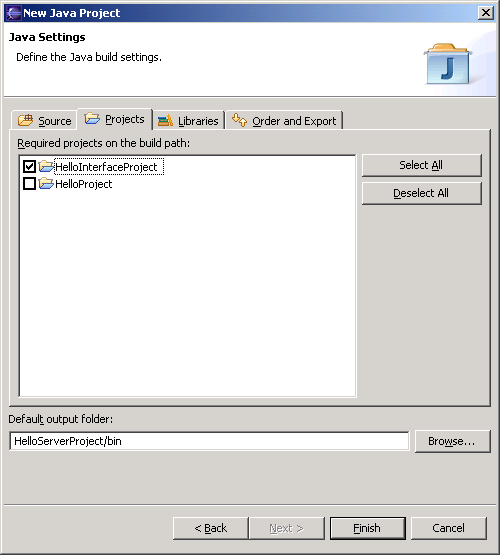500x555 pixels.
Task: Go back with the Back button
Action: [211, 528]
